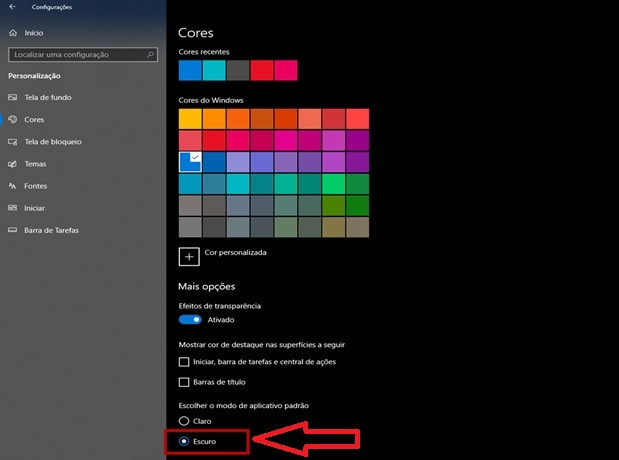
Task: Pick the gray recent color
Action: click(238, 70)
